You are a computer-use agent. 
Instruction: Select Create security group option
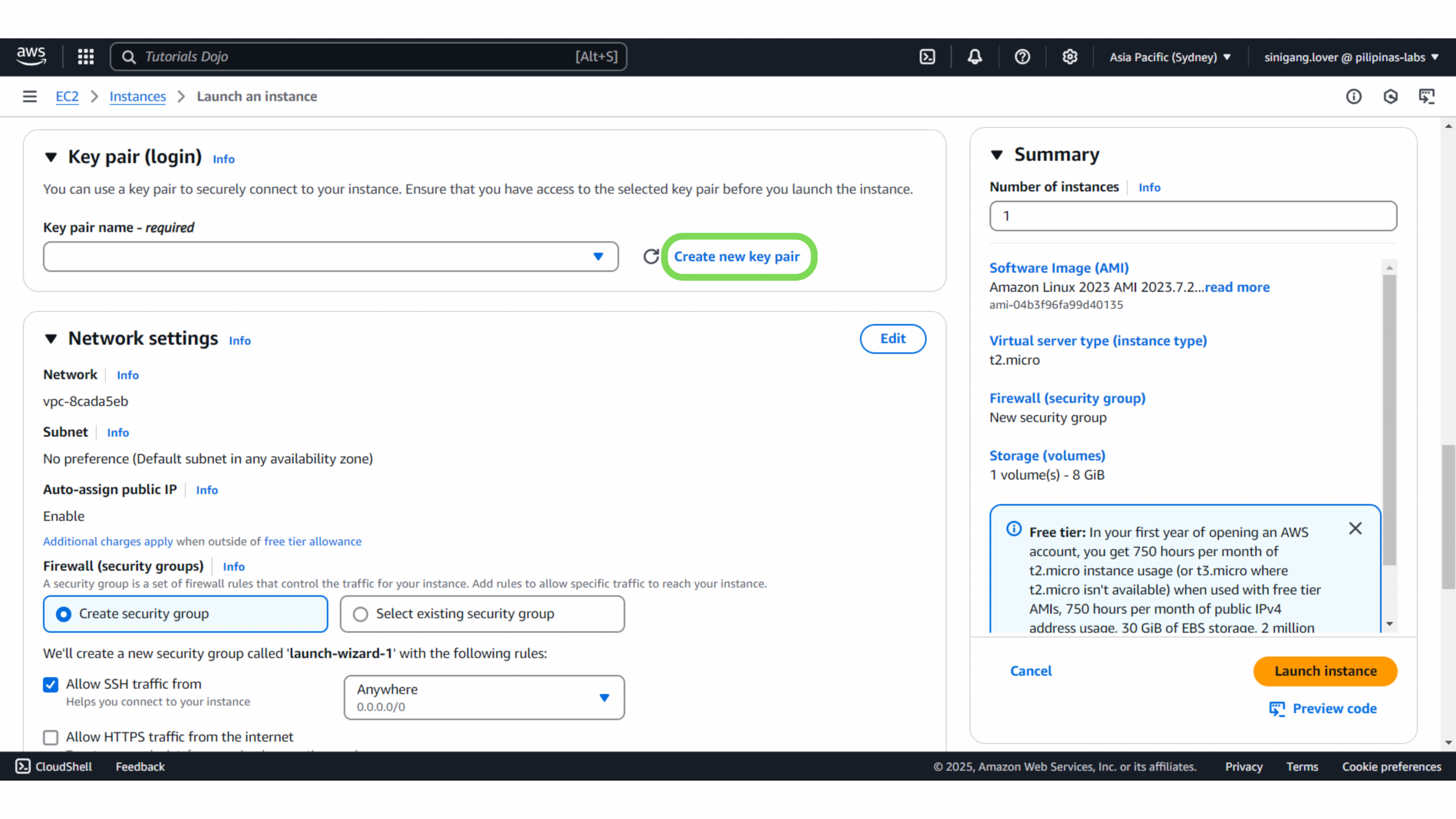click(x=64, y=614)
